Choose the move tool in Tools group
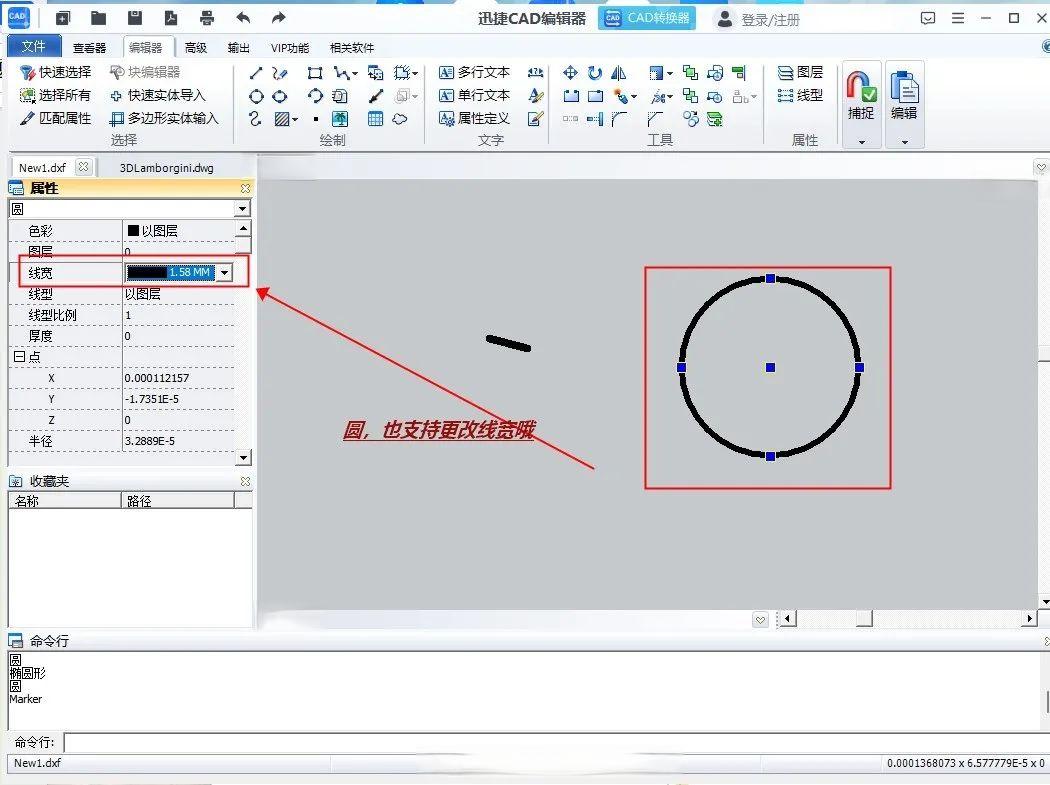1050x785 pixels. pyautogui.click(x=570, y=73)
